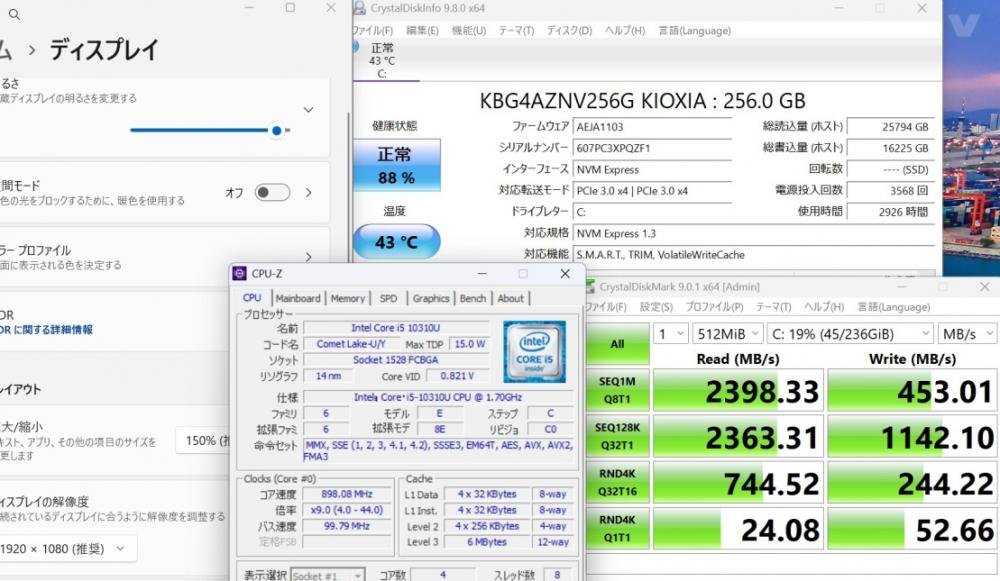1000x581 pixels.
Task: Open 編集(E) menu in CrystalDiskInfo
Action: coord(422,31)
